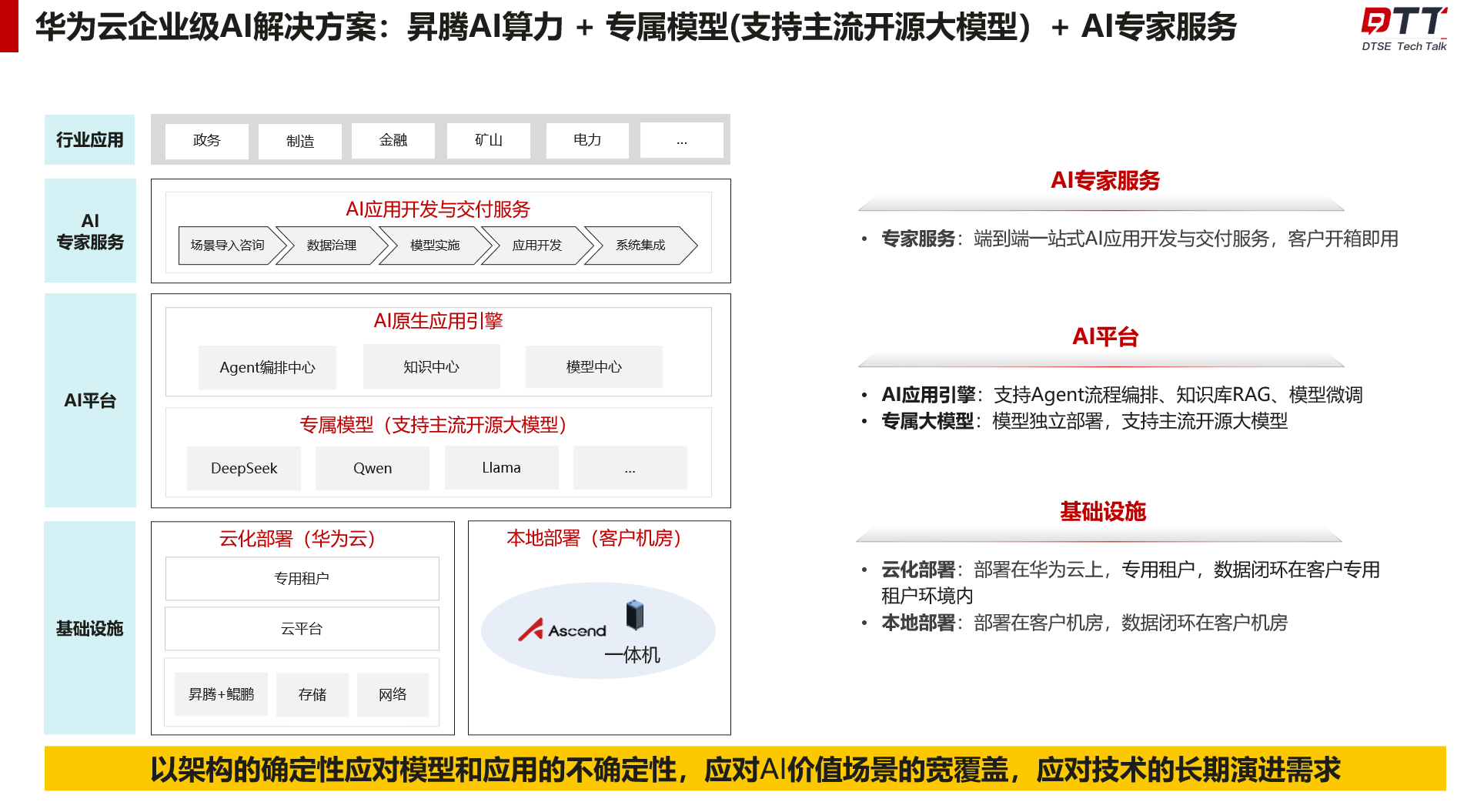Choose the 网络 box
This screenshot has width=1477, height=812.
(393, 694)
